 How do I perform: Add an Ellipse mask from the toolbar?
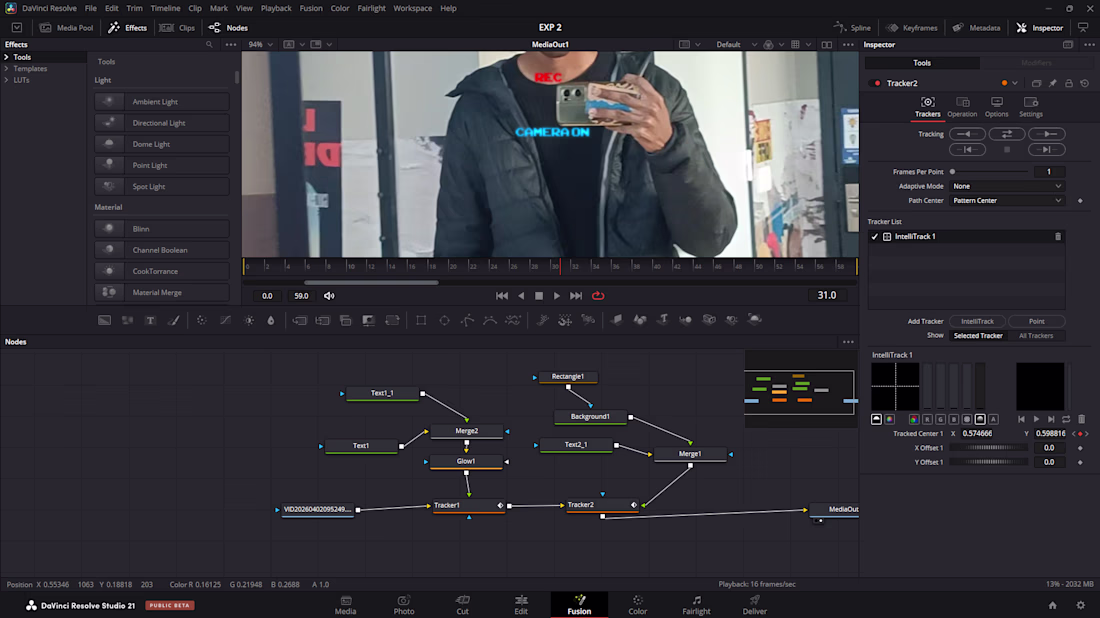444,320
